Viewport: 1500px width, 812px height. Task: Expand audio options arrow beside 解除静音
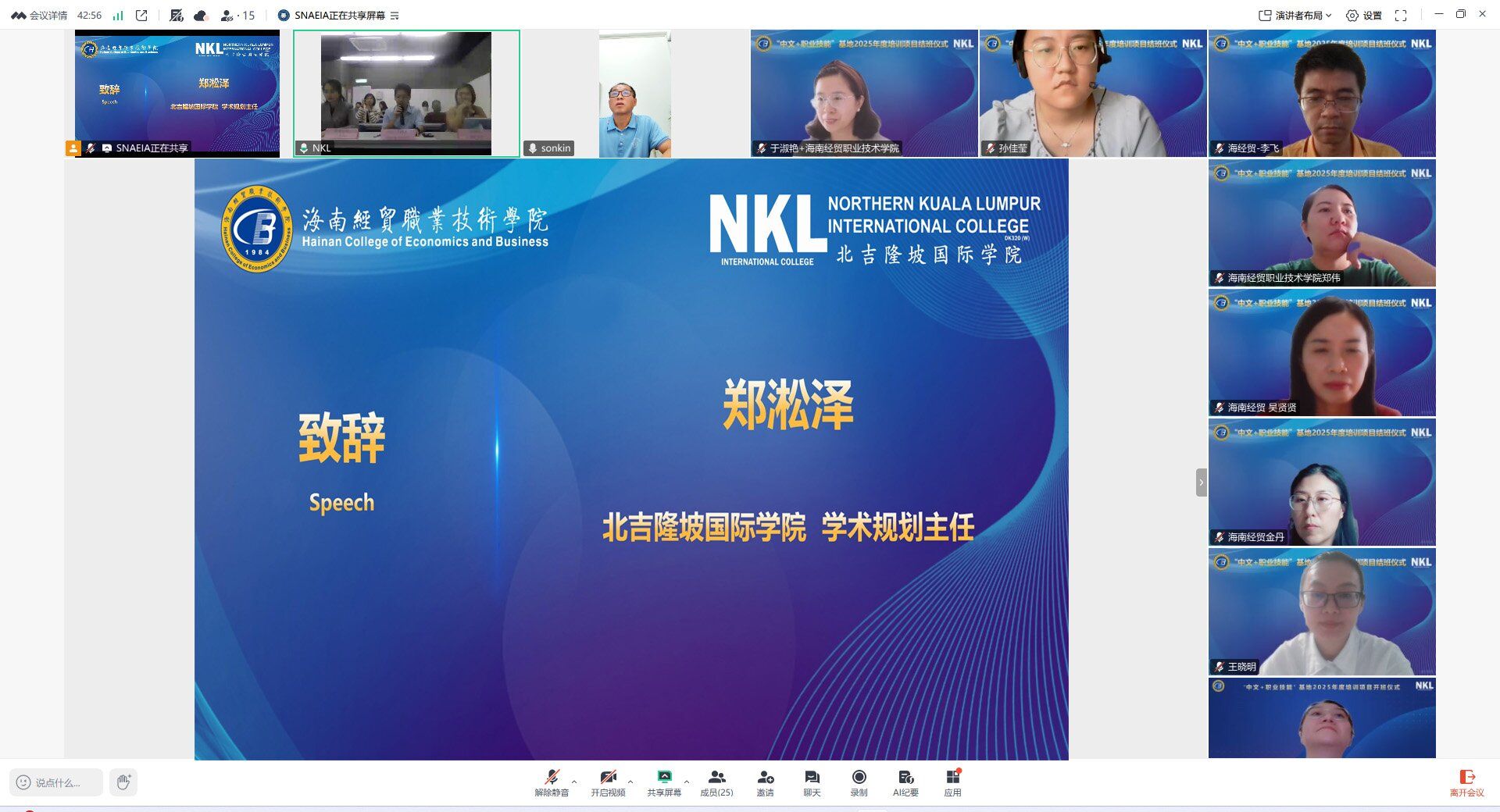tap(574, 782)
